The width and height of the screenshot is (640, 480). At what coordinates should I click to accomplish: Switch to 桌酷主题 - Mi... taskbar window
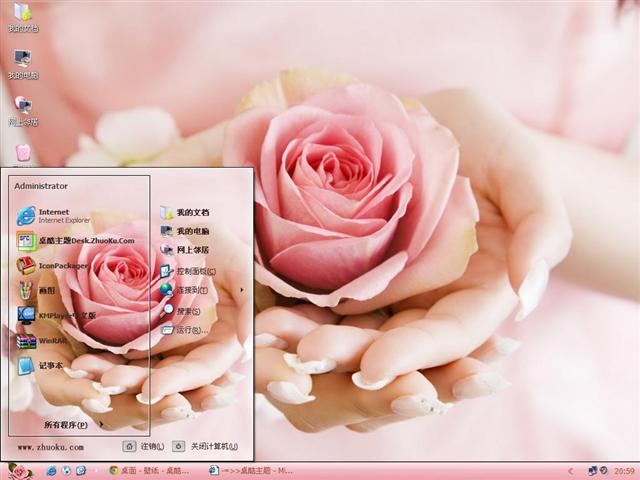point(251,471)
